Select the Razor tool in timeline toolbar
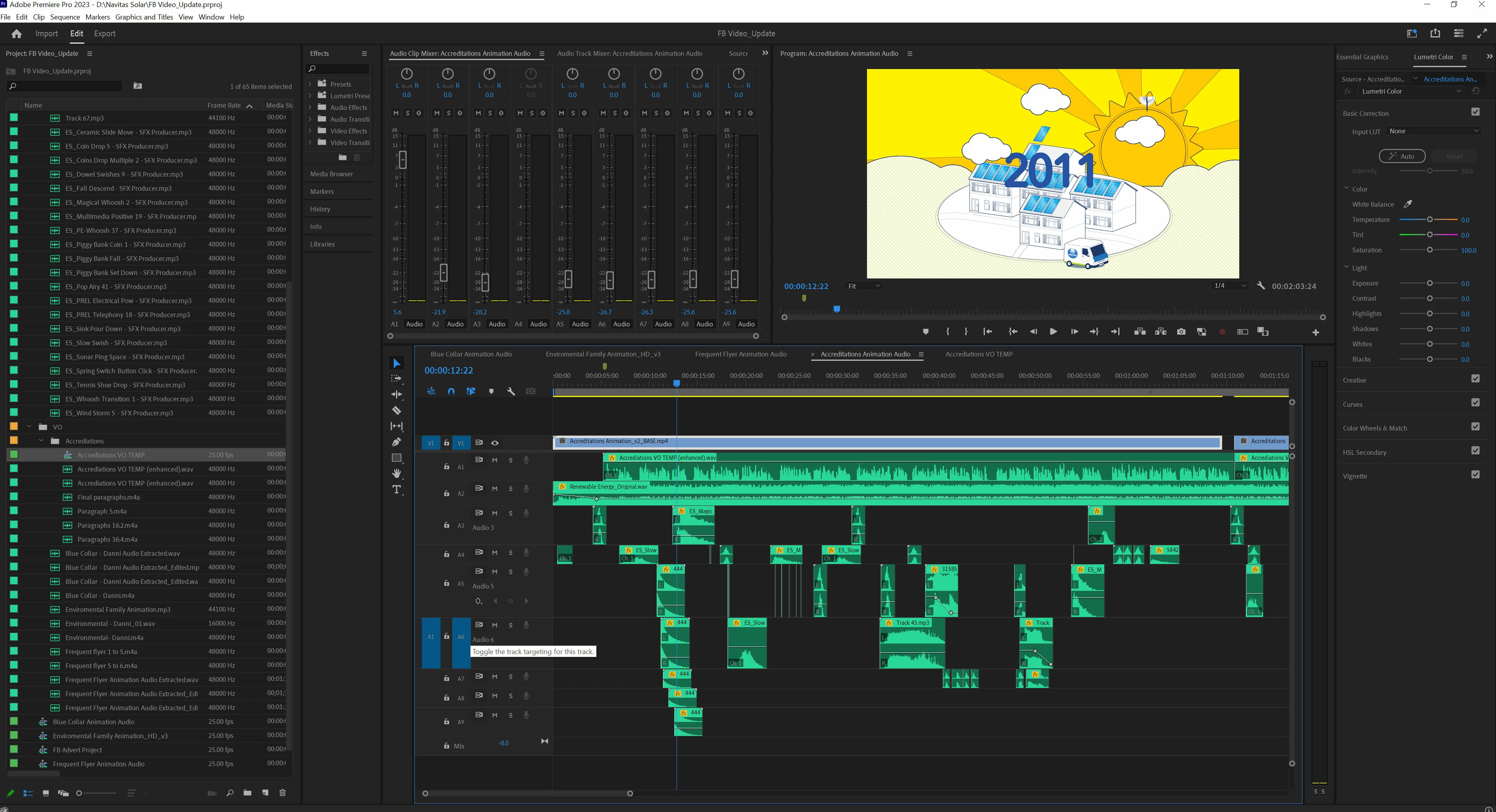Viewport: 1496px width, 812px height. coord(397,410)
